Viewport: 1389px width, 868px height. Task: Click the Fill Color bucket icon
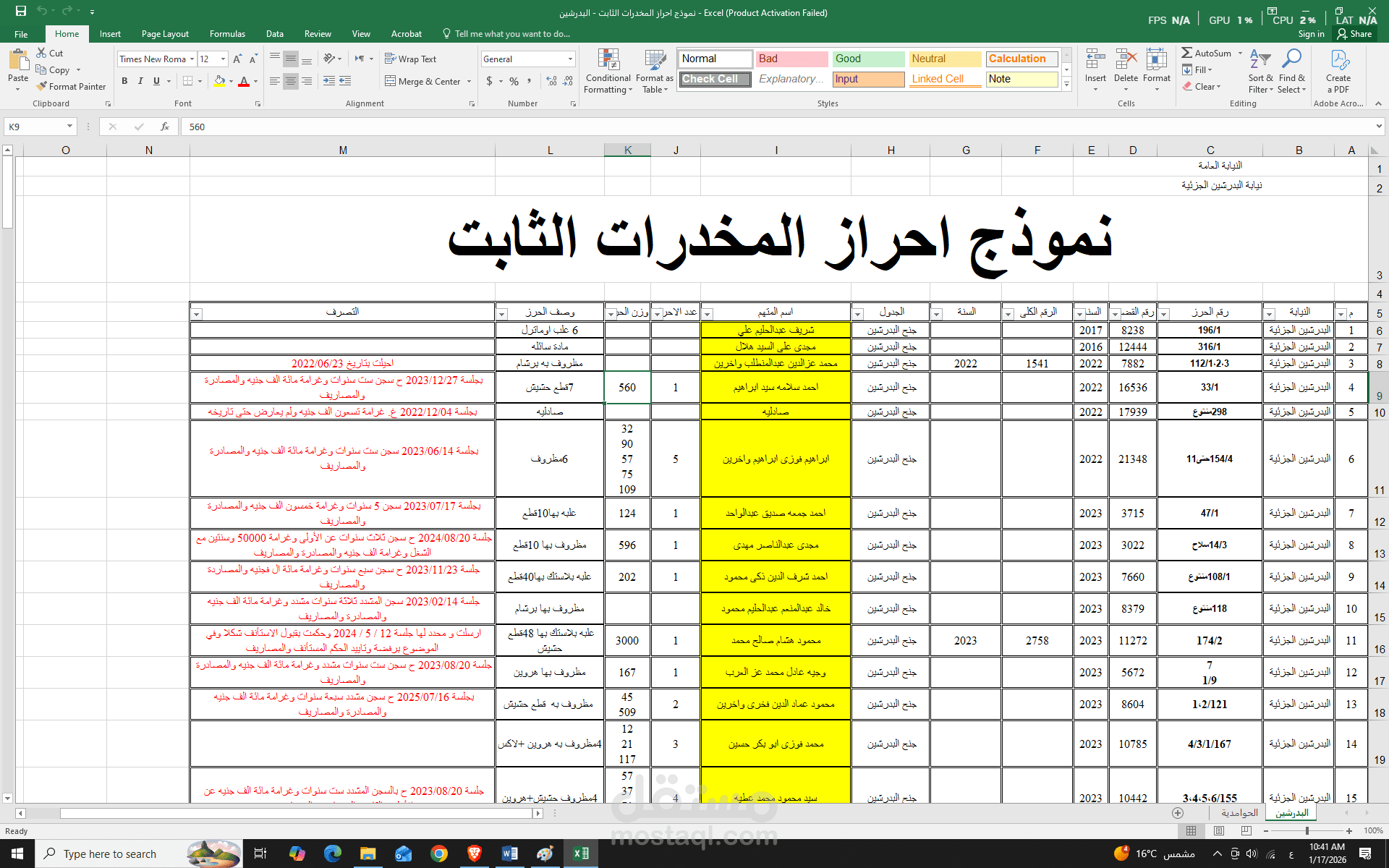point(219,81)
